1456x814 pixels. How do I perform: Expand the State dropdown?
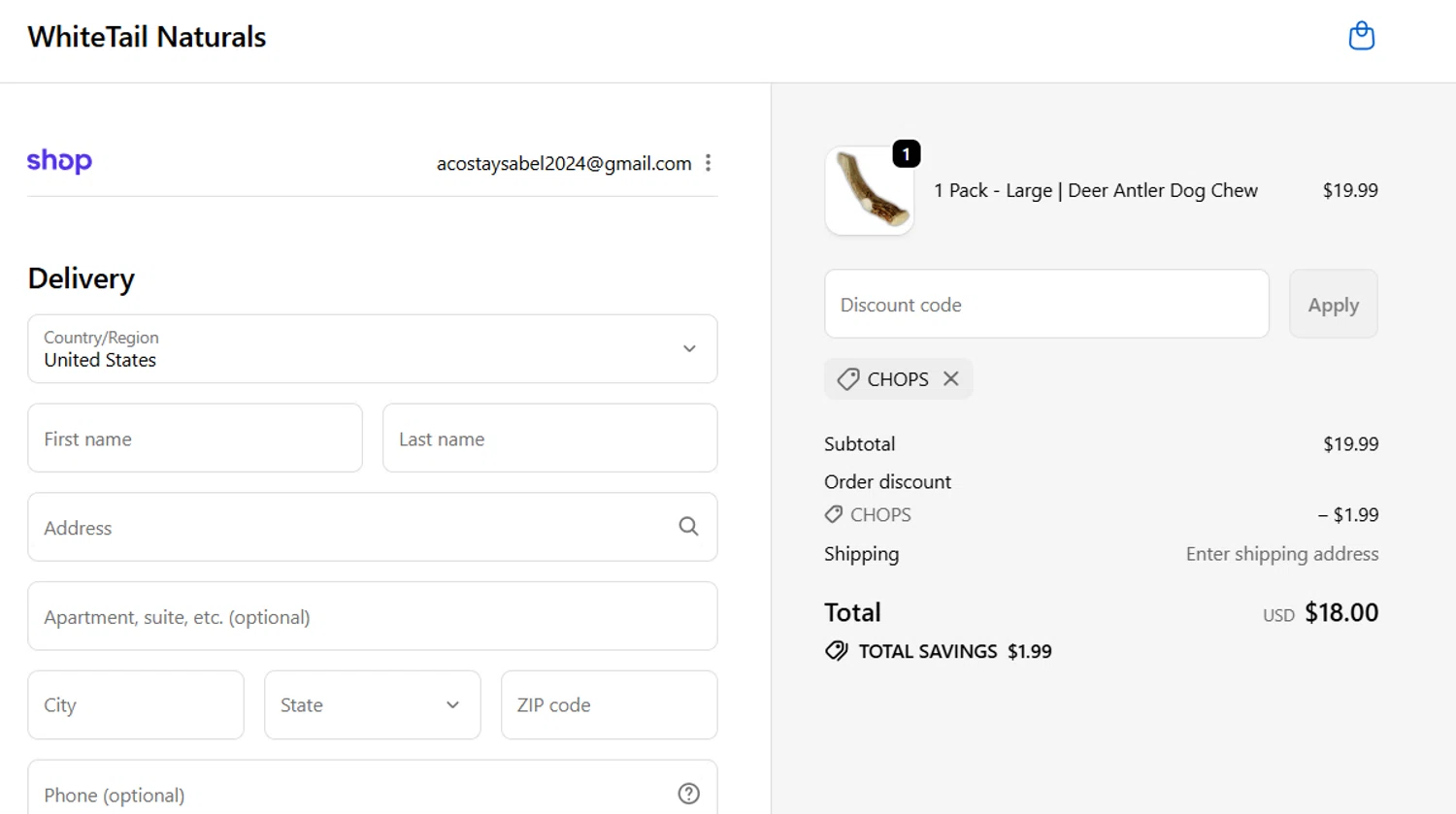pos(373,704)
